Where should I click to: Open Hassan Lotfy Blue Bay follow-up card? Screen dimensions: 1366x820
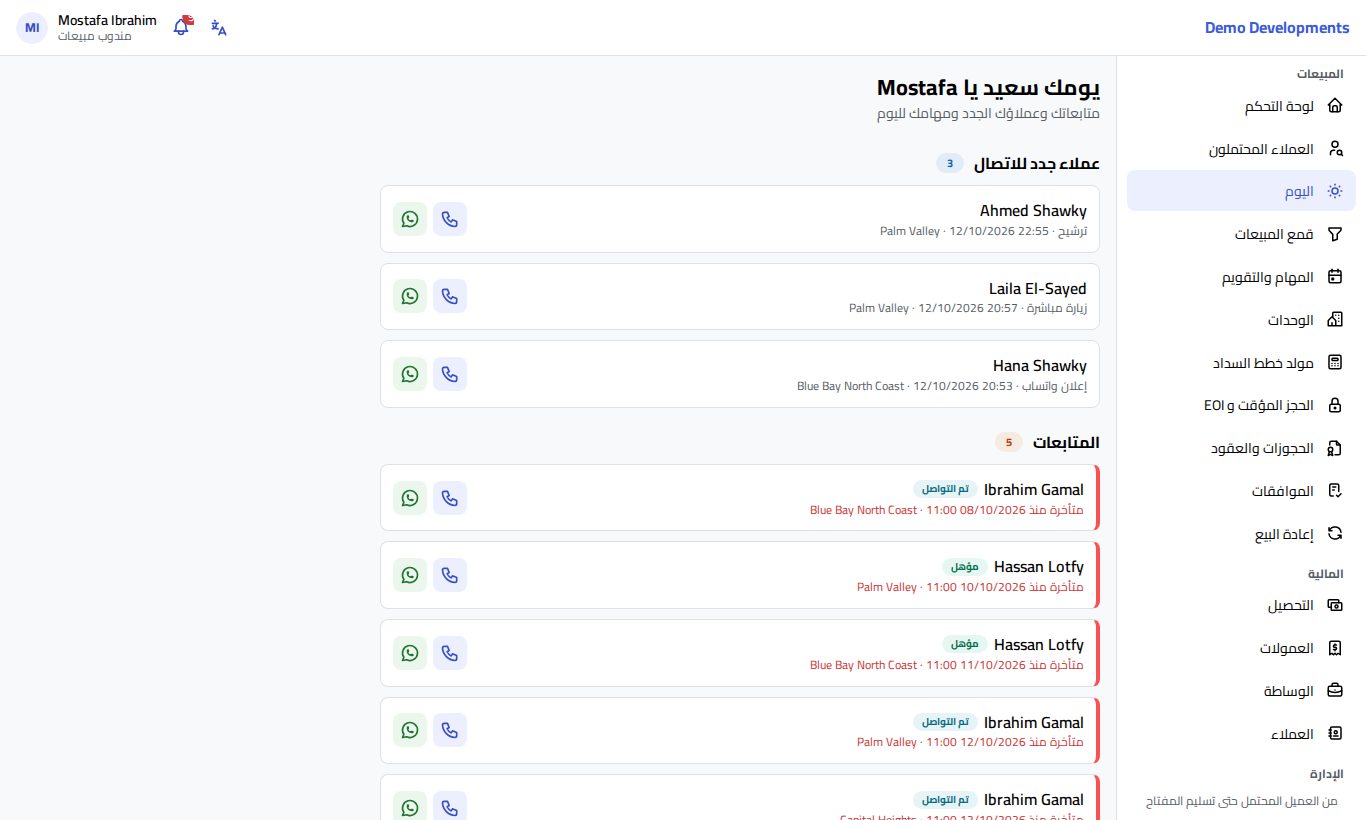coord(740,652)
